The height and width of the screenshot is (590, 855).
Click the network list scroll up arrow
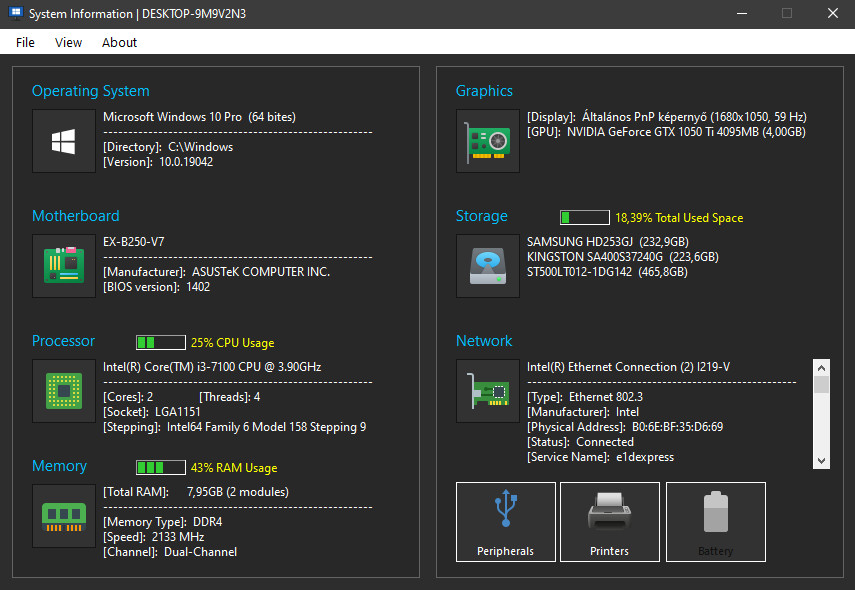click(x=821, y=368)
